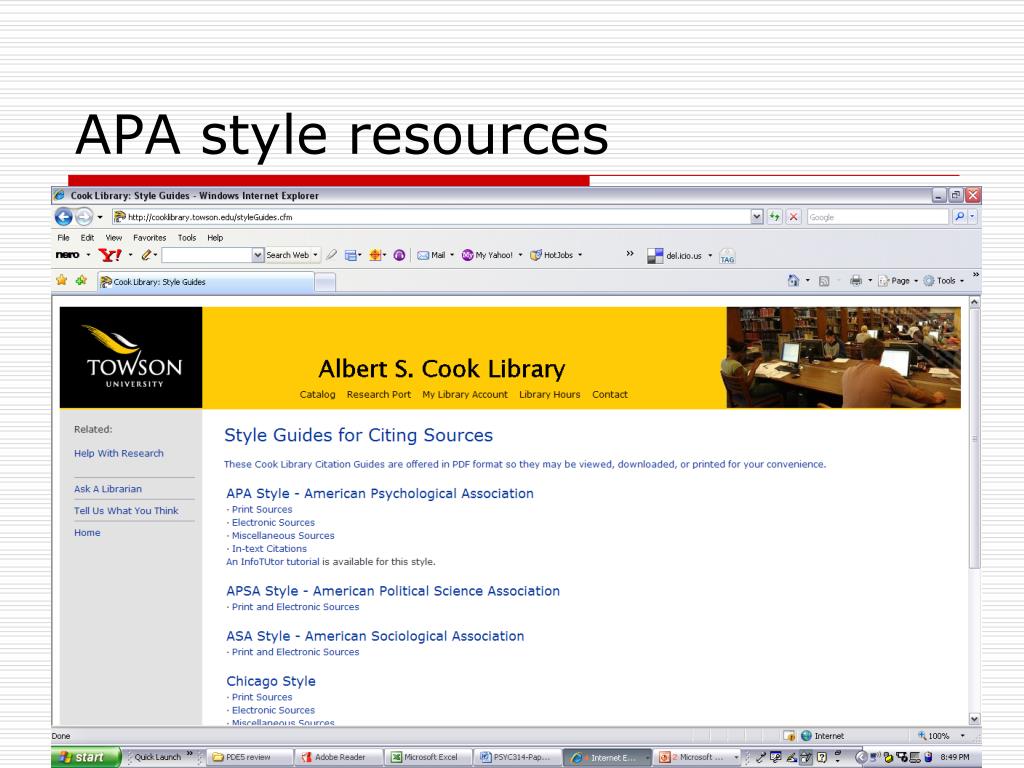Click the del.icio.us TAG icon
Image resolution: width=1024 pixels, height=768 pixels.
point(727,257)
